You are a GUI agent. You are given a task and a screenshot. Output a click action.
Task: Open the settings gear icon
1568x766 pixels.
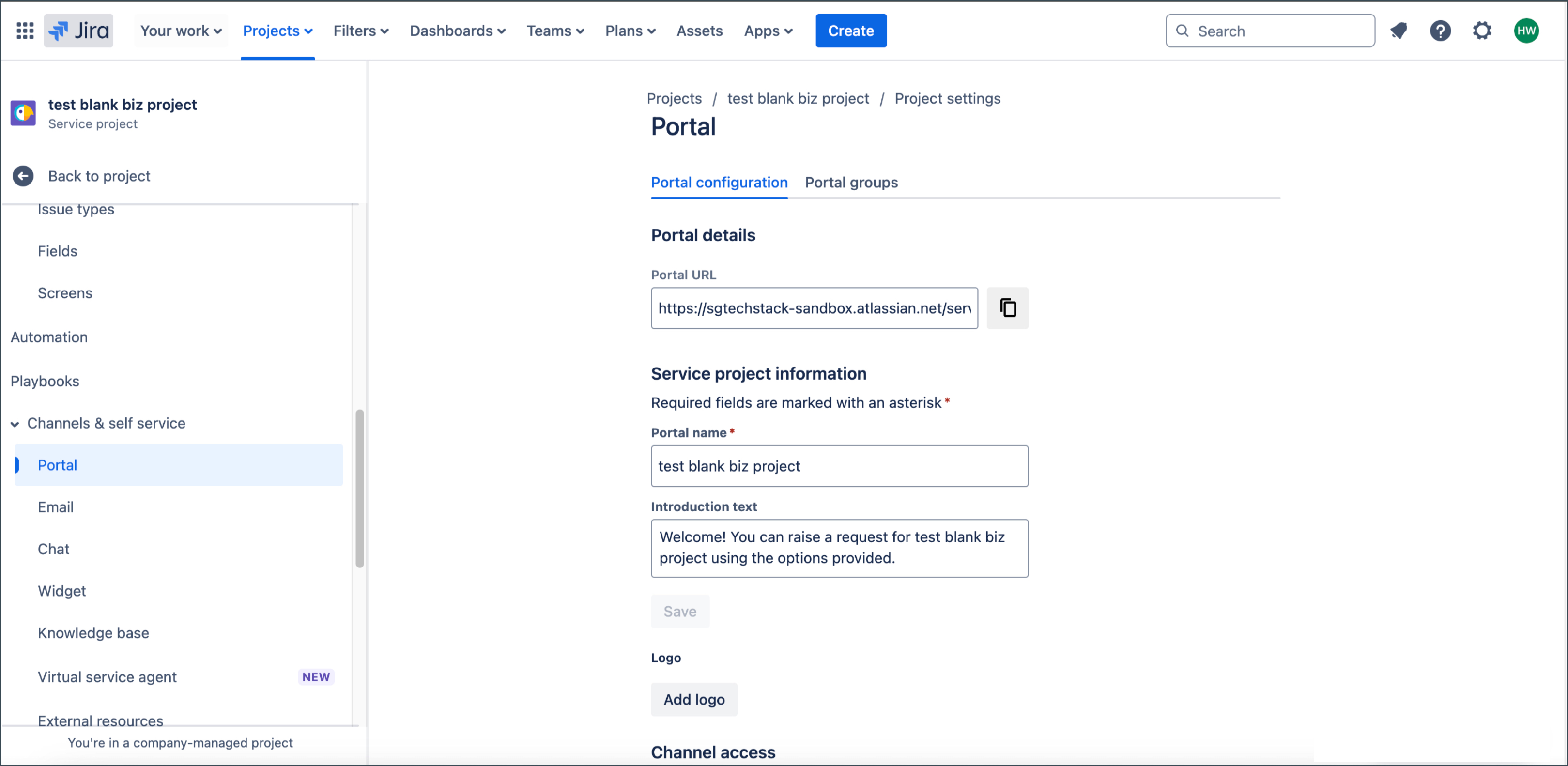tap(1482, 31)
